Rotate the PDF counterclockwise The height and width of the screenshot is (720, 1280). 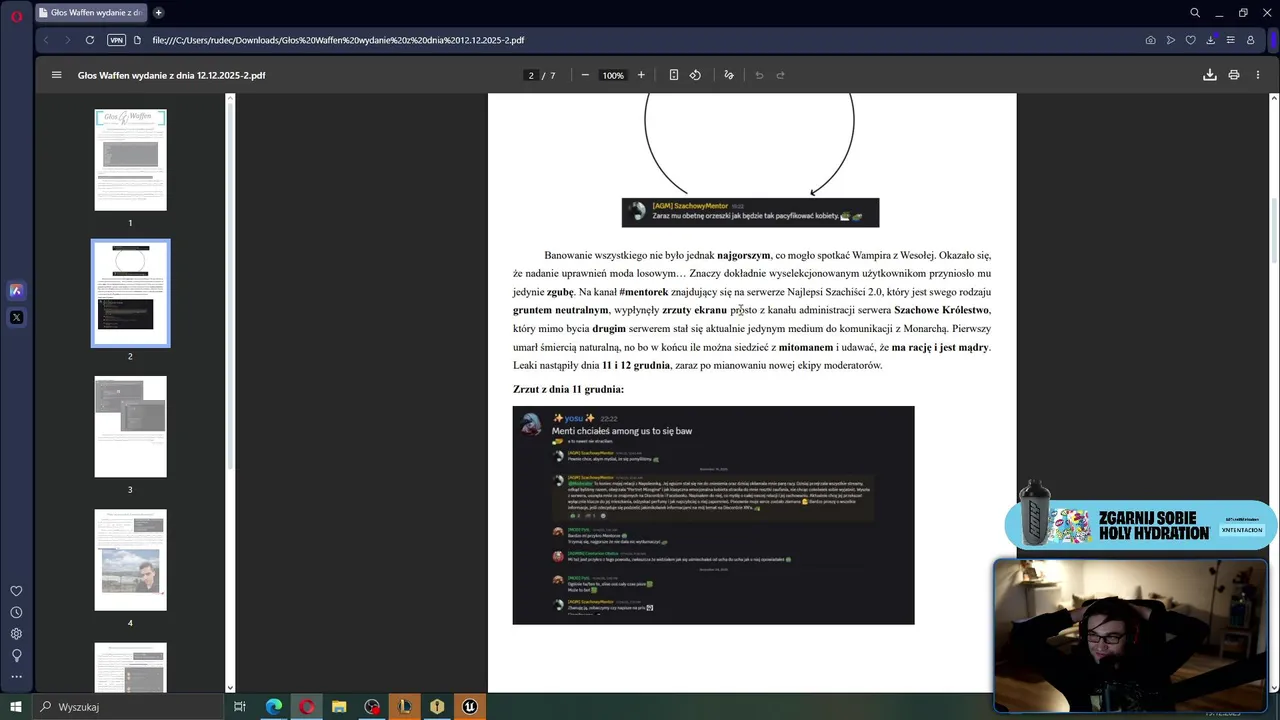tap(695, 75)
